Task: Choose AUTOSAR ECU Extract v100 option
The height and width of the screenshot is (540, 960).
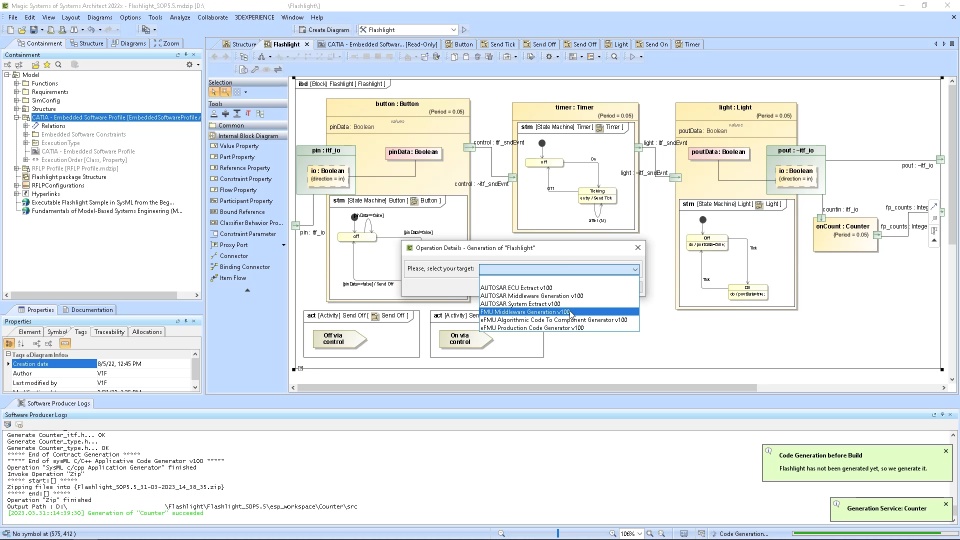Action: coord(559,287)
